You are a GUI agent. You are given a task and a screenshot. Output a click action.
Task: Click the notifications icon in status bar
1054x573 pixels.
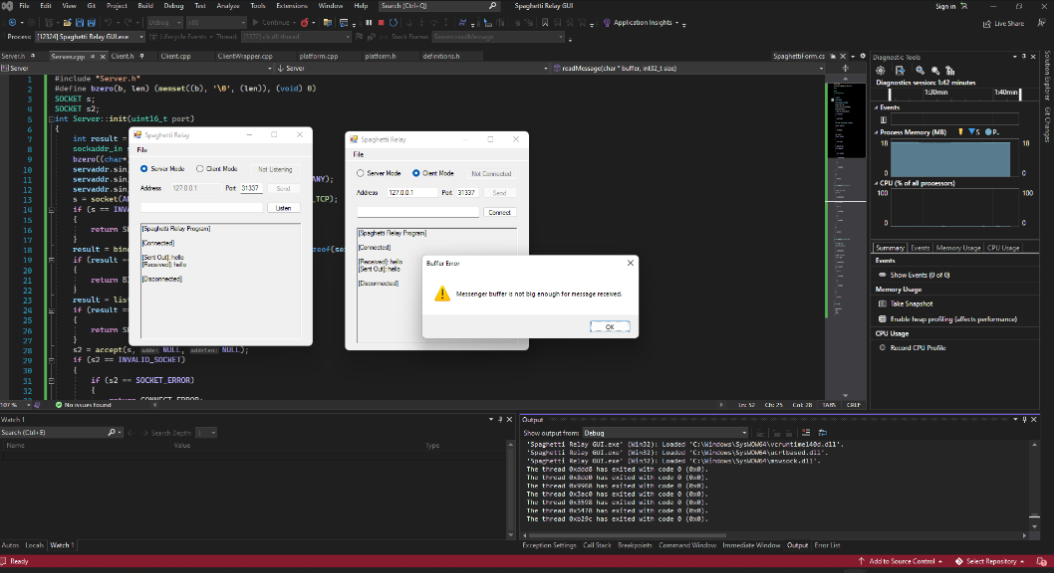1041,561
